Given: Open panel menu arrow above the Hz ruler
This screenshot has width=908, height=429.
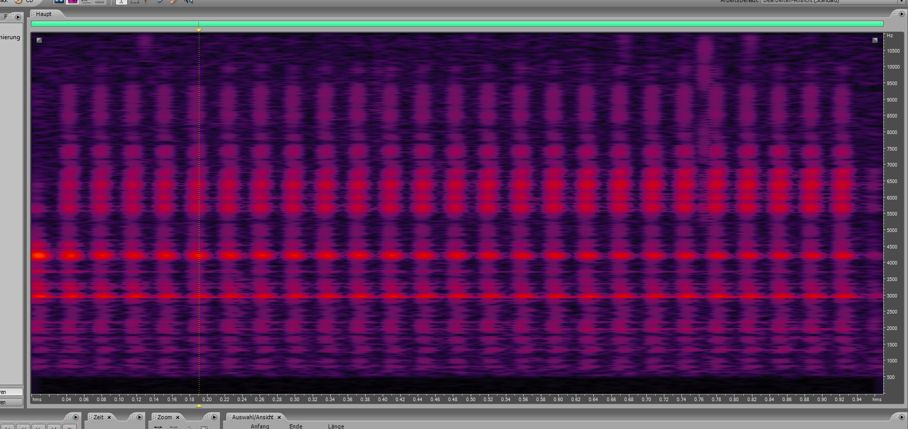Looking at the screenshot, I should [902, 16].
